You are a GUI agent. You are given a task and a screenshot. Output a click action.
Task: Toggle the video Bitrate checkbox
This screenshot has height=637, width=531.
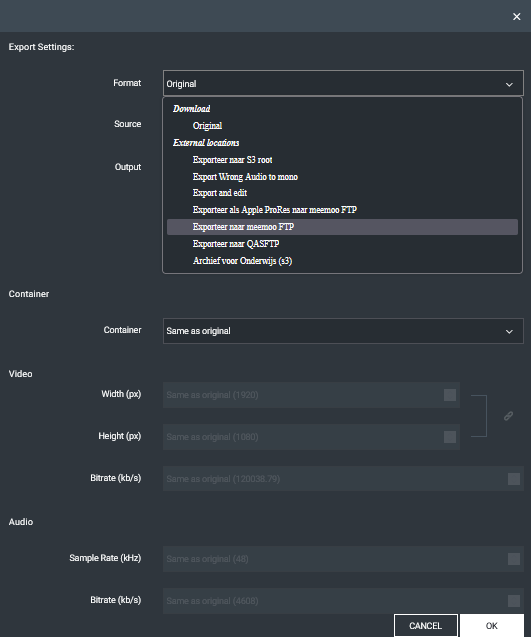tap(514, 479)
